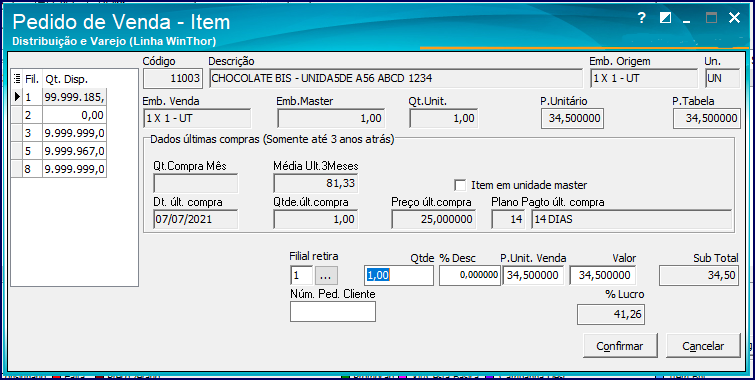Cancel the item with Cancelar button

pos(703,346)
